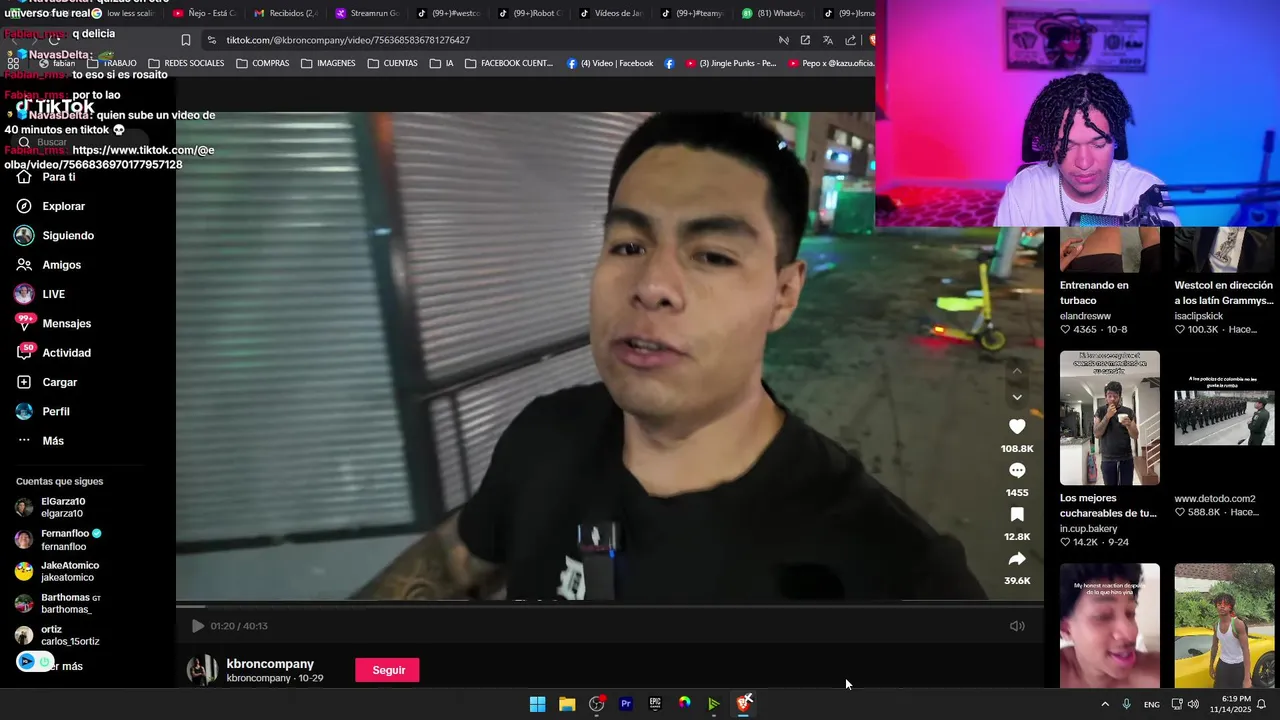1280x720 pixels.
Task: Open the IA bookmarks folder
Action: click(441, 63)
